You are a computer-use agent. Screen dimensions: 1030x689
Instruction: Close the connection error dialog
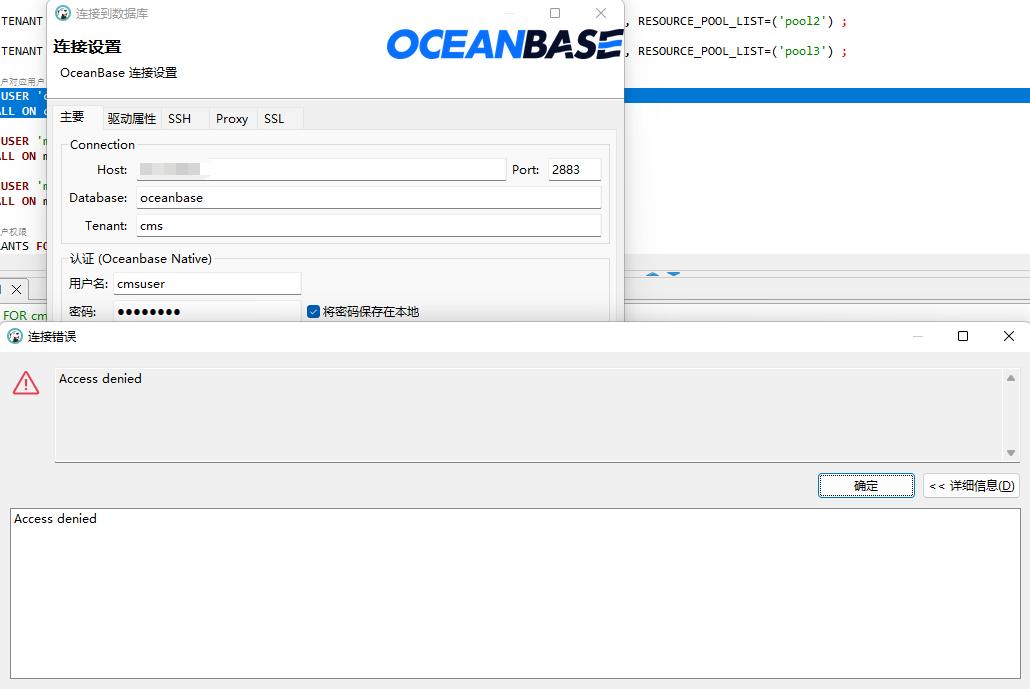[1009, 336]
